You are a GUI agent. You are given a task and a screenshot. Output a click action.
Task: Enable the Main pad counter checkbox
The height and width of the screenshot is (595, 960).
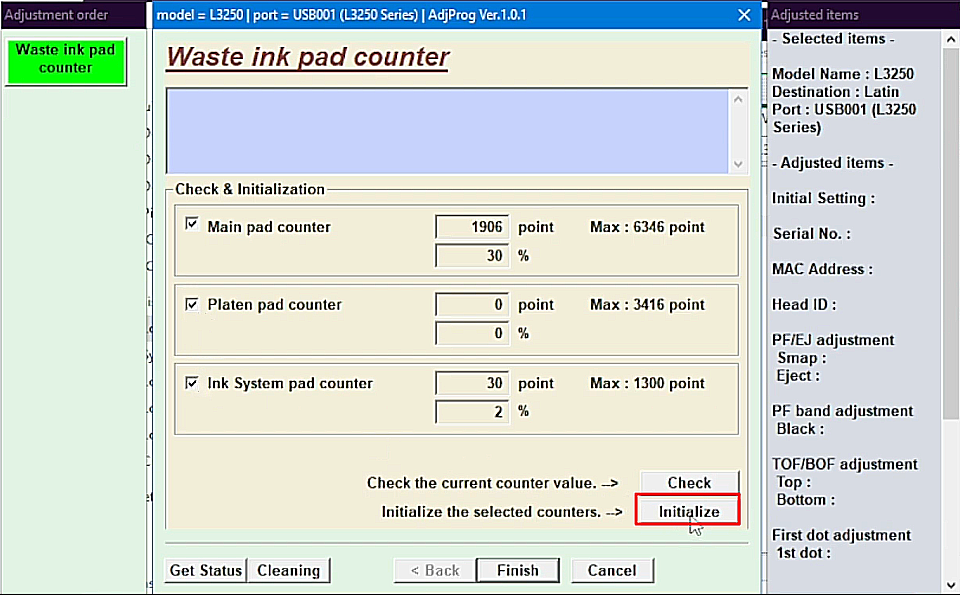[192, 224]
